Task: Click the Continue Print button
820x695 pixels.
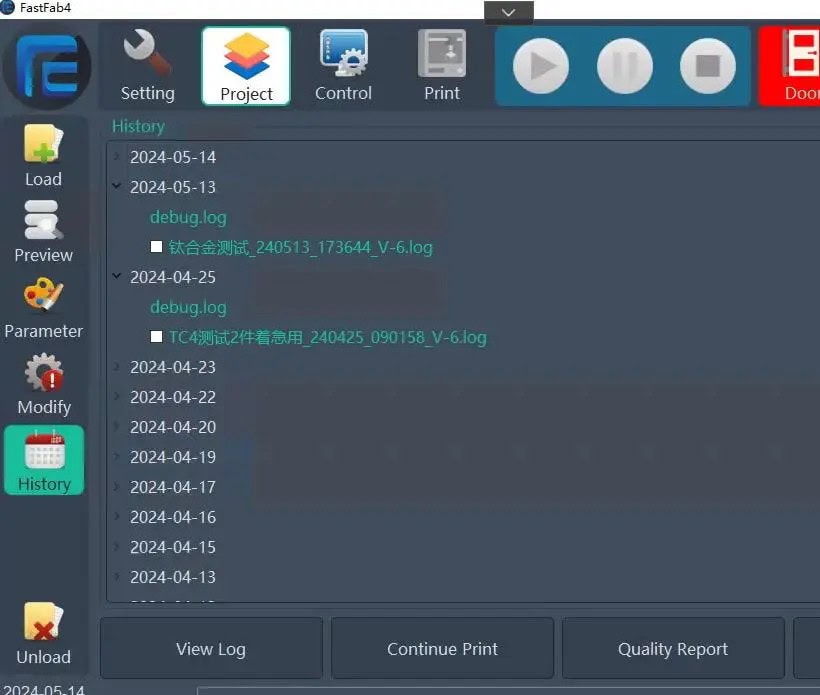Action: point(442,649)
